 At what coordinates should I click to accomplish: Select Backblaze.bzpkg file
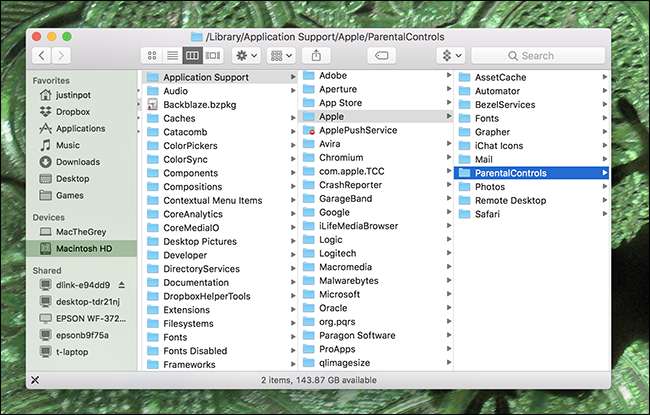point(220,105)
